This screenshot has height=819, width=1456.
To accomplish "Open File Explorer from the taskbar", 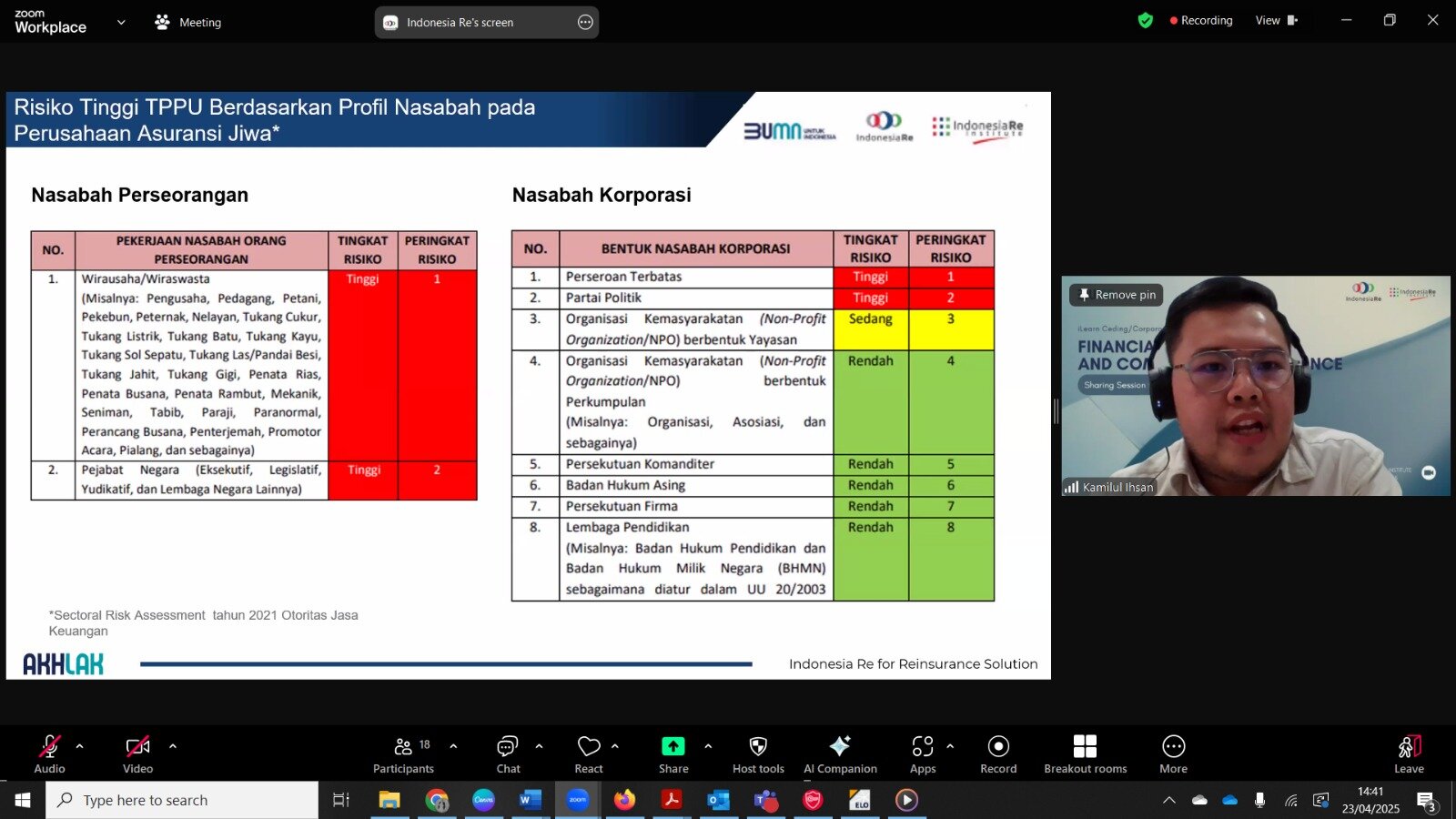I will tap(389, 800).
